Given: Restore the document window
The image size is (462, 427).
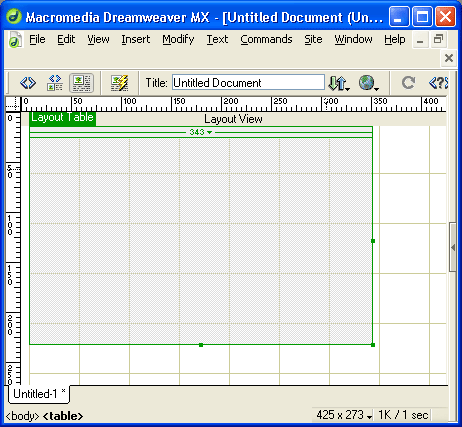Looking at the screenshot, I should pyautogui.click(x=438, y=40).
